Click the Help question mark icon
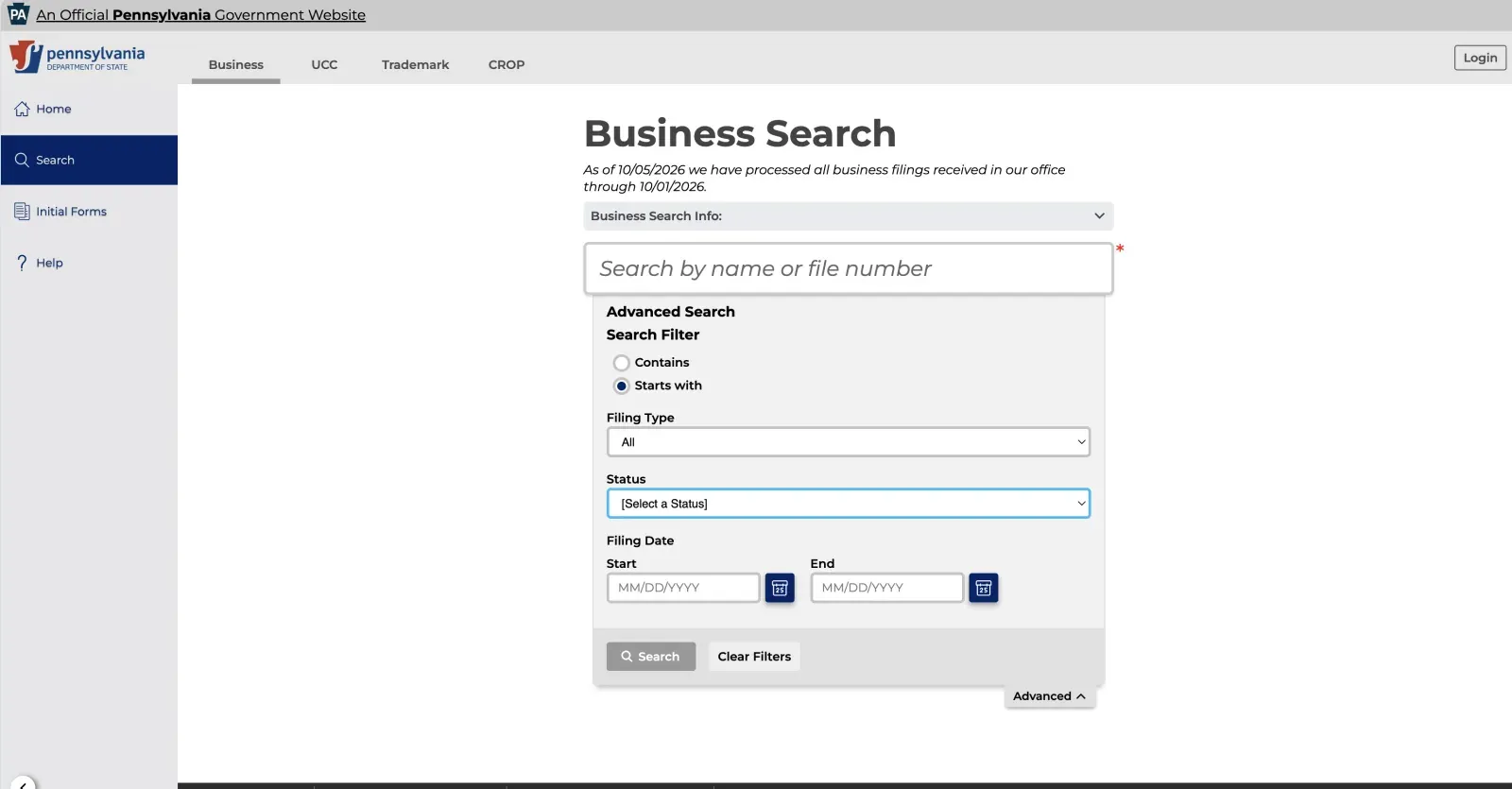This screenshot has height=789, width=1512. pyautogui.click(x=22, y=263)
